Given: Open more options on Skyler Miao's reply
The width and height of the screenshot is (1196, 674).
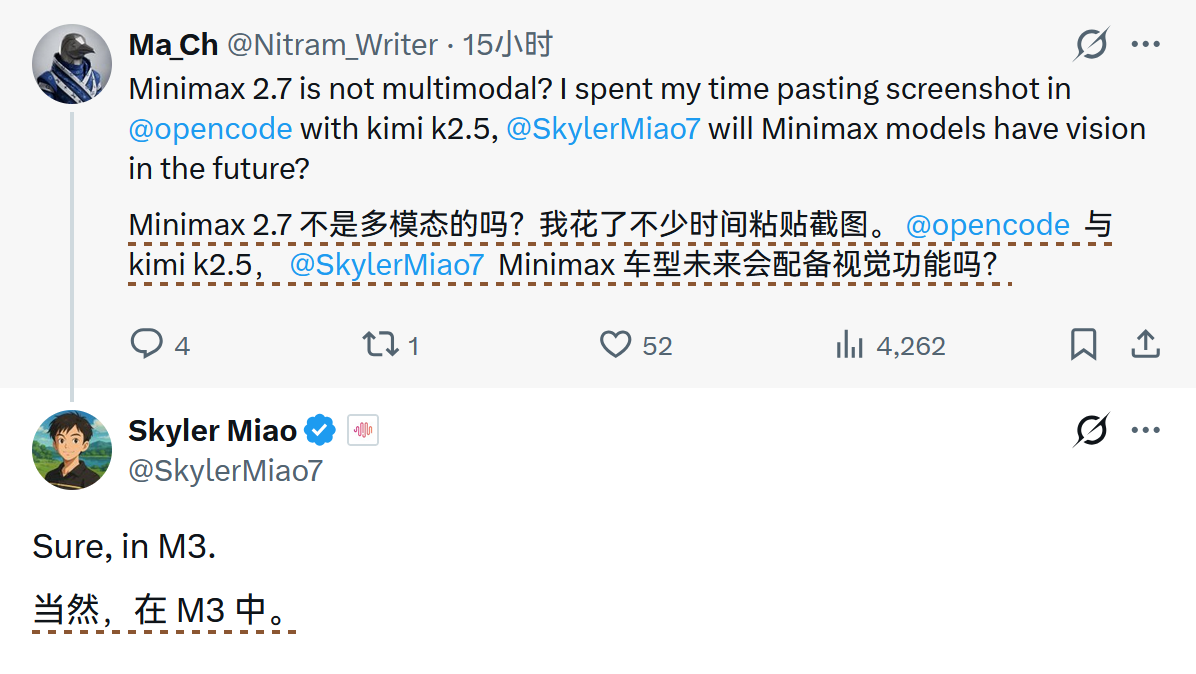Looking at the screenshot, I should coord(1145,431).
